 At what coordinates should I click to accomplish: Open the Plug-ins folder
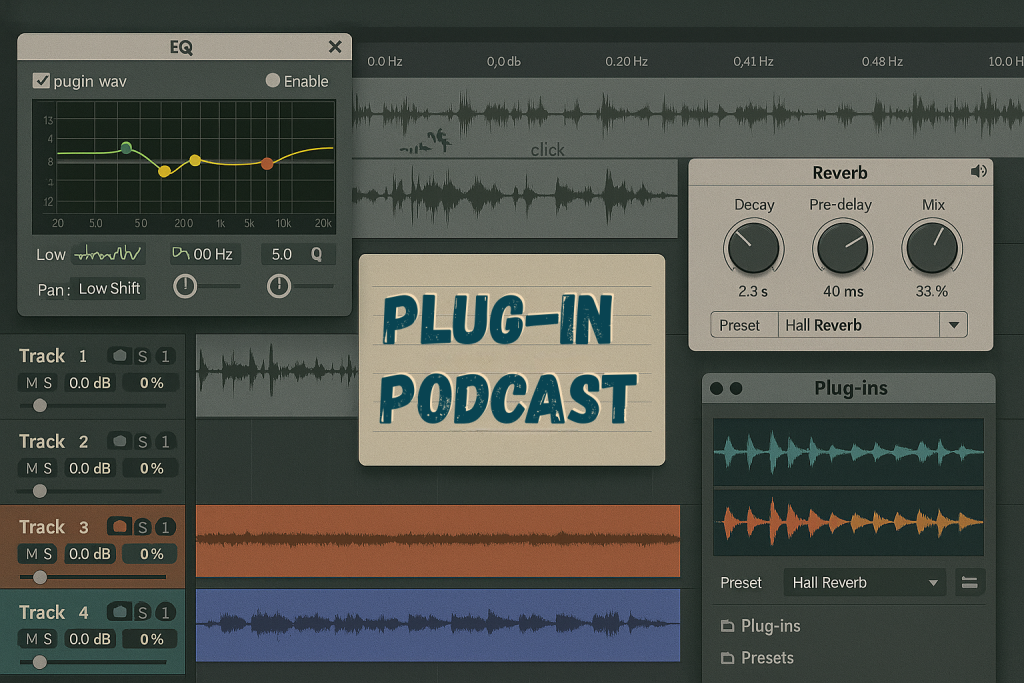click(761, 626)
